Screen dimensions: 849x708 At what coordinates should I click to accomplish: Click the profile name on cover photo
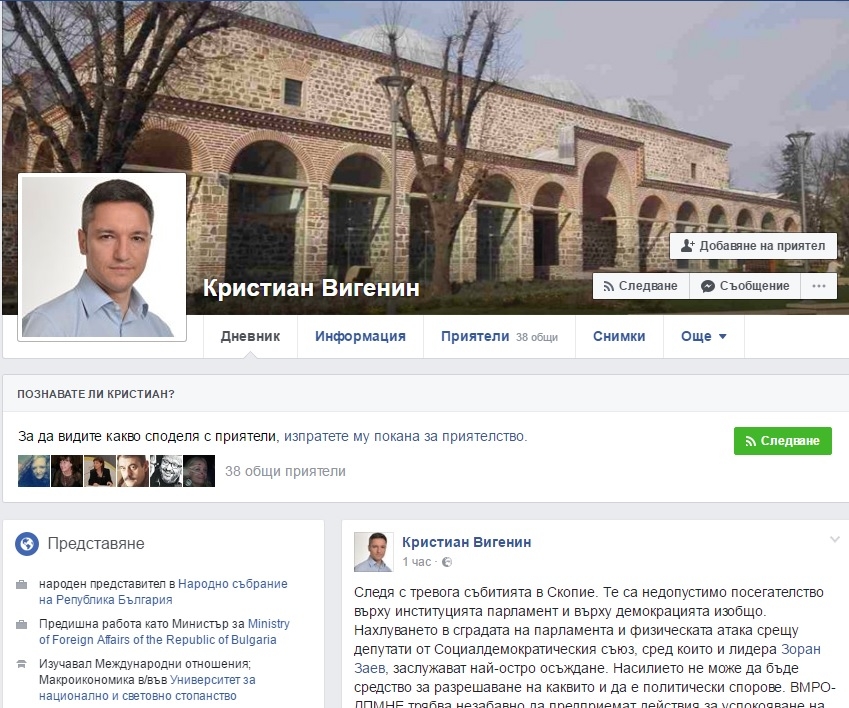click(311, 287)
